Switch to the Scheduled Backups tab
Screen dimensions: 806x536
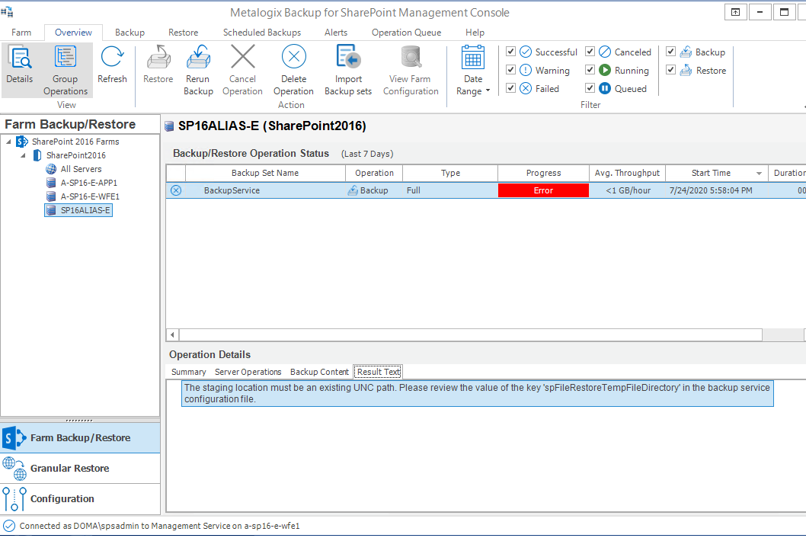coord(261,32)
